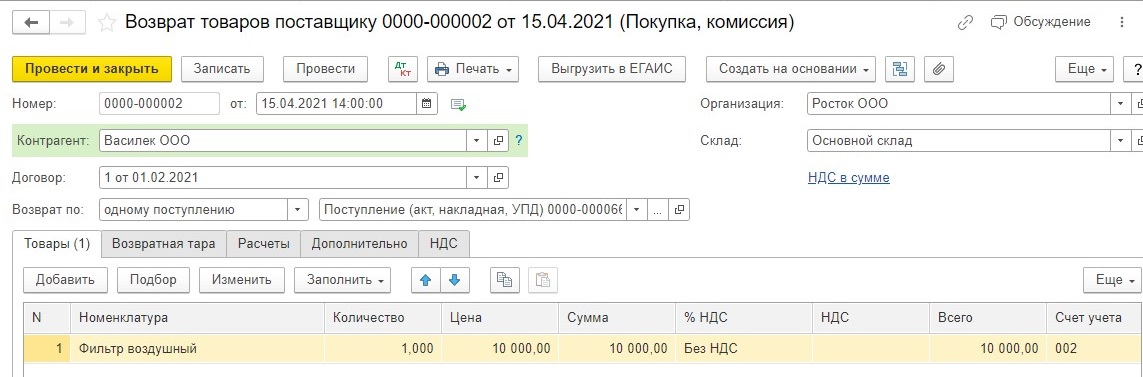The width and height of the screenshot is (1143, 377).
Task: Go forward with the right arrow
Action: (x=67, y=23)
